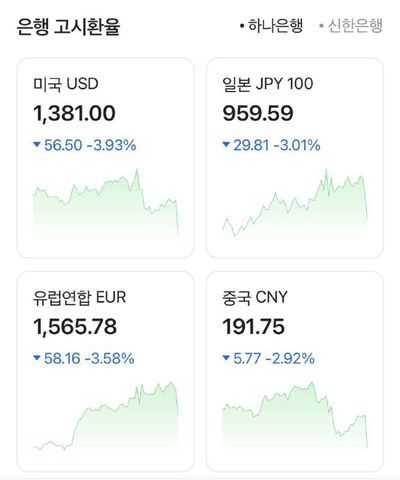
Task: Click the bullet dot before 하나은행
Action: tap(242, 26)
